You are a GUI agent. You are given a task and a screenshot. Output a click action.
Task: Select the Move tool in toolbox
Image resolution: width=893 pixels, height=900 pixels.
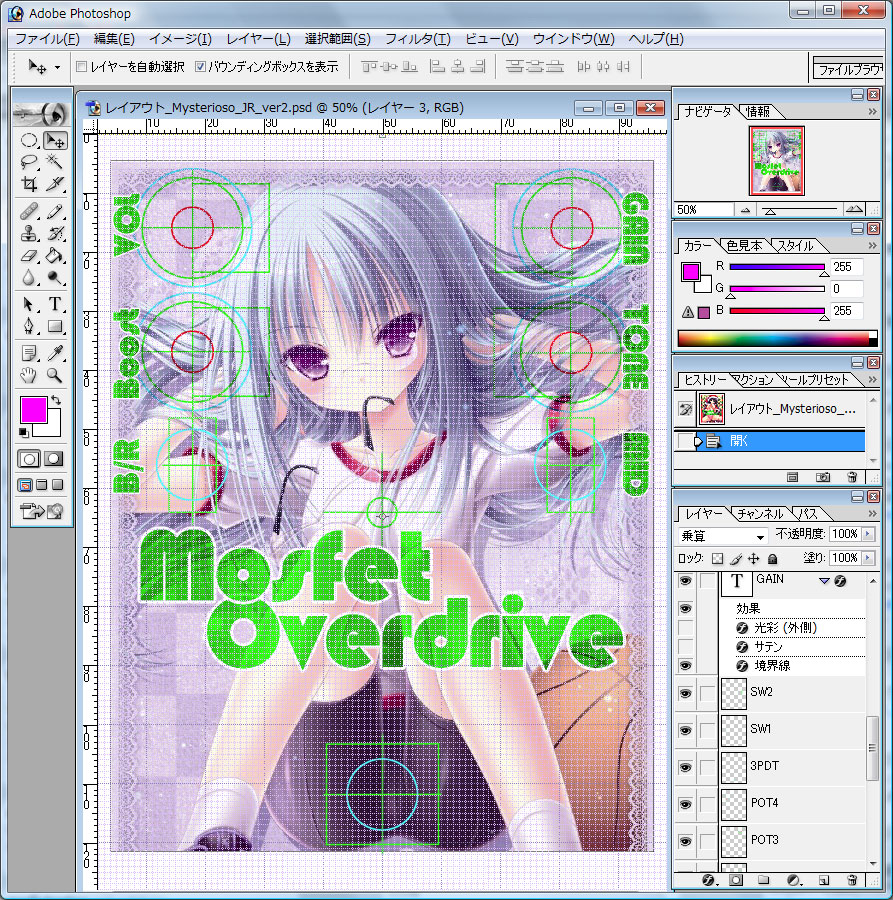point(55,141)
